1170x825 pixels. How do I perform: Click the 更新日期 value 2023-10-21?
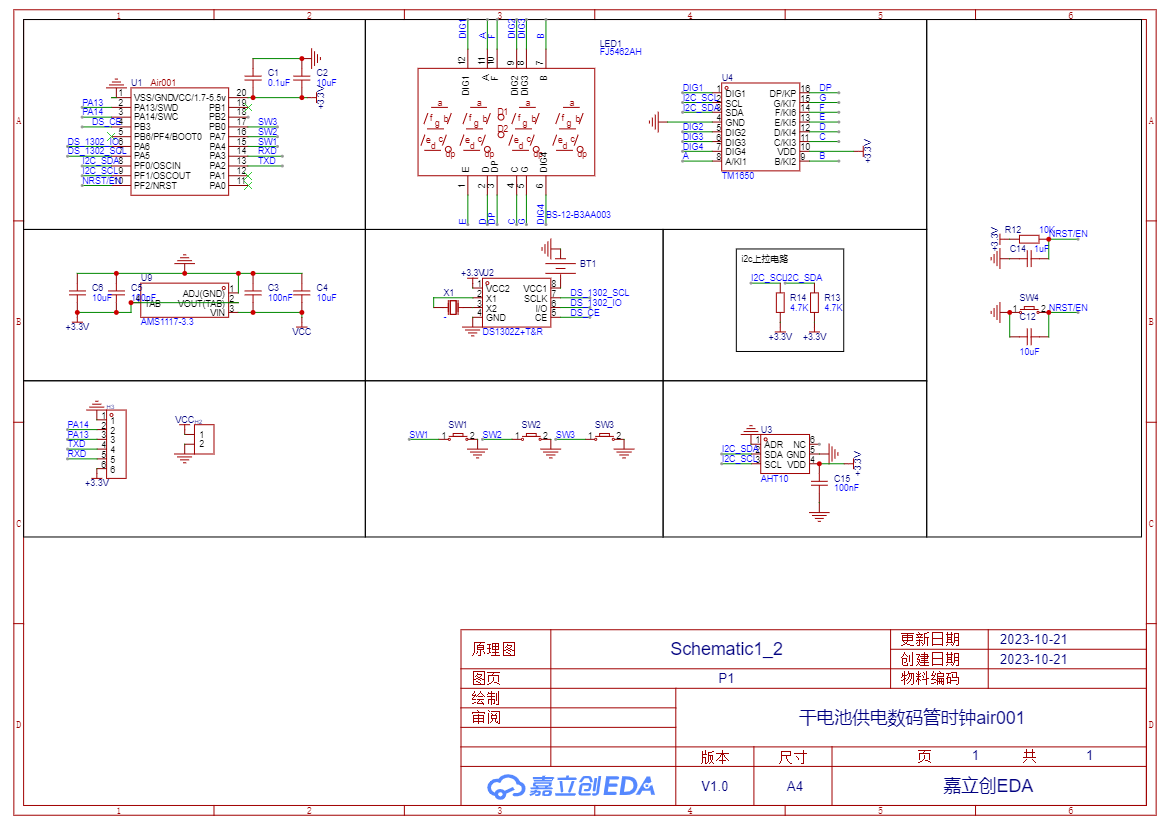[1033, 639]
